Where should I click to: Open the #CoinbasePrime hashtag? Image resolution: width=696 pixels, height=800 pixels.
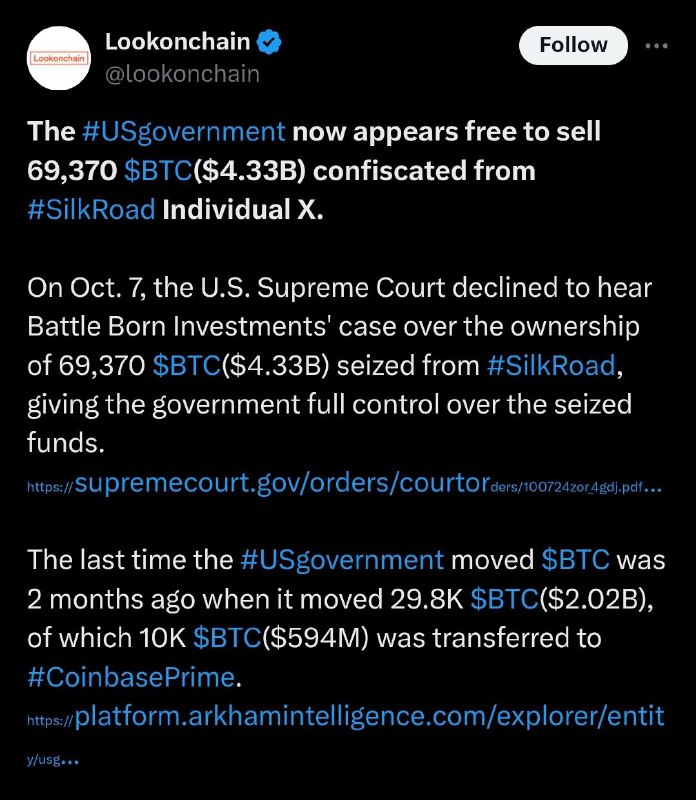pos(131,678)
